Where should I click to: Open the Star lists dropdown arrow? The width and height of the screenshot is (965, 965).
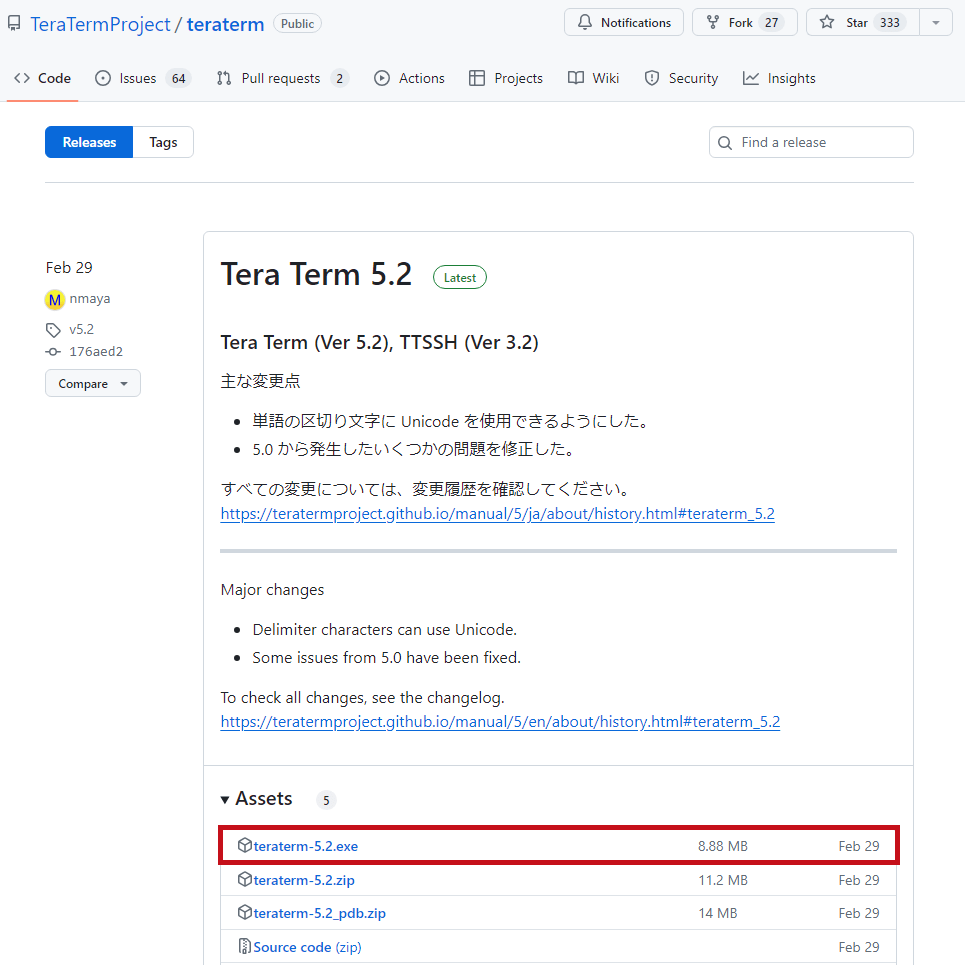pos(935,23)
